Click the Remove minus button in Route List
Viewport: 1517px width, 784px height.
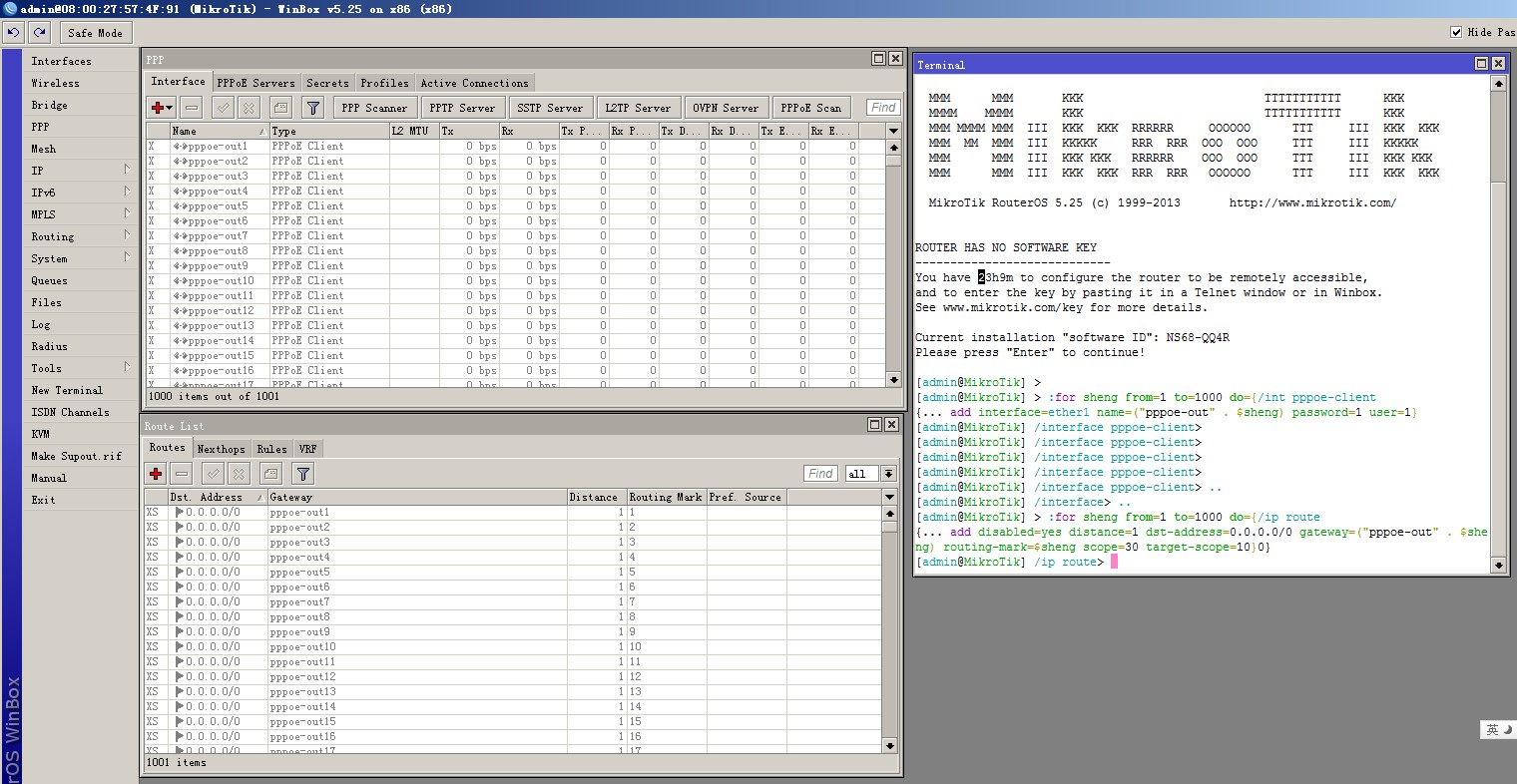(x=182, y=473)
